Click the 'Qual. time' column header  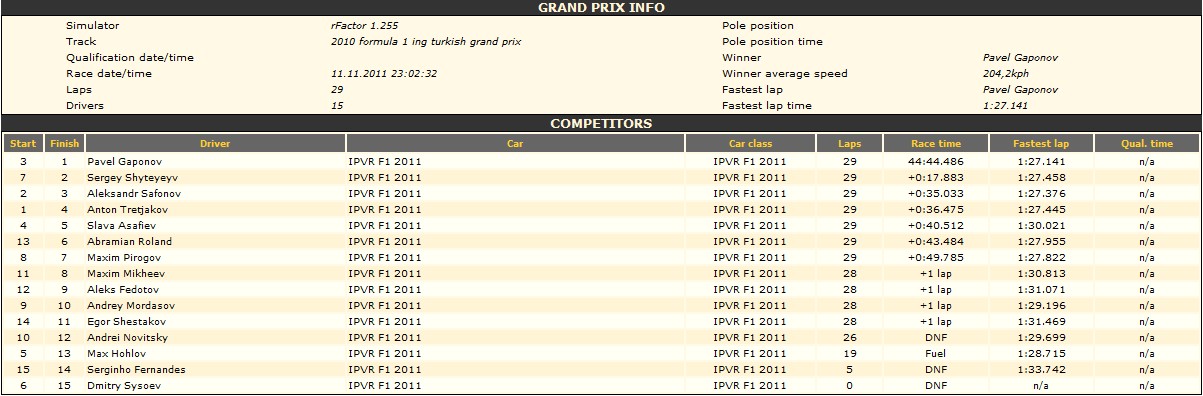point(1146,144)
